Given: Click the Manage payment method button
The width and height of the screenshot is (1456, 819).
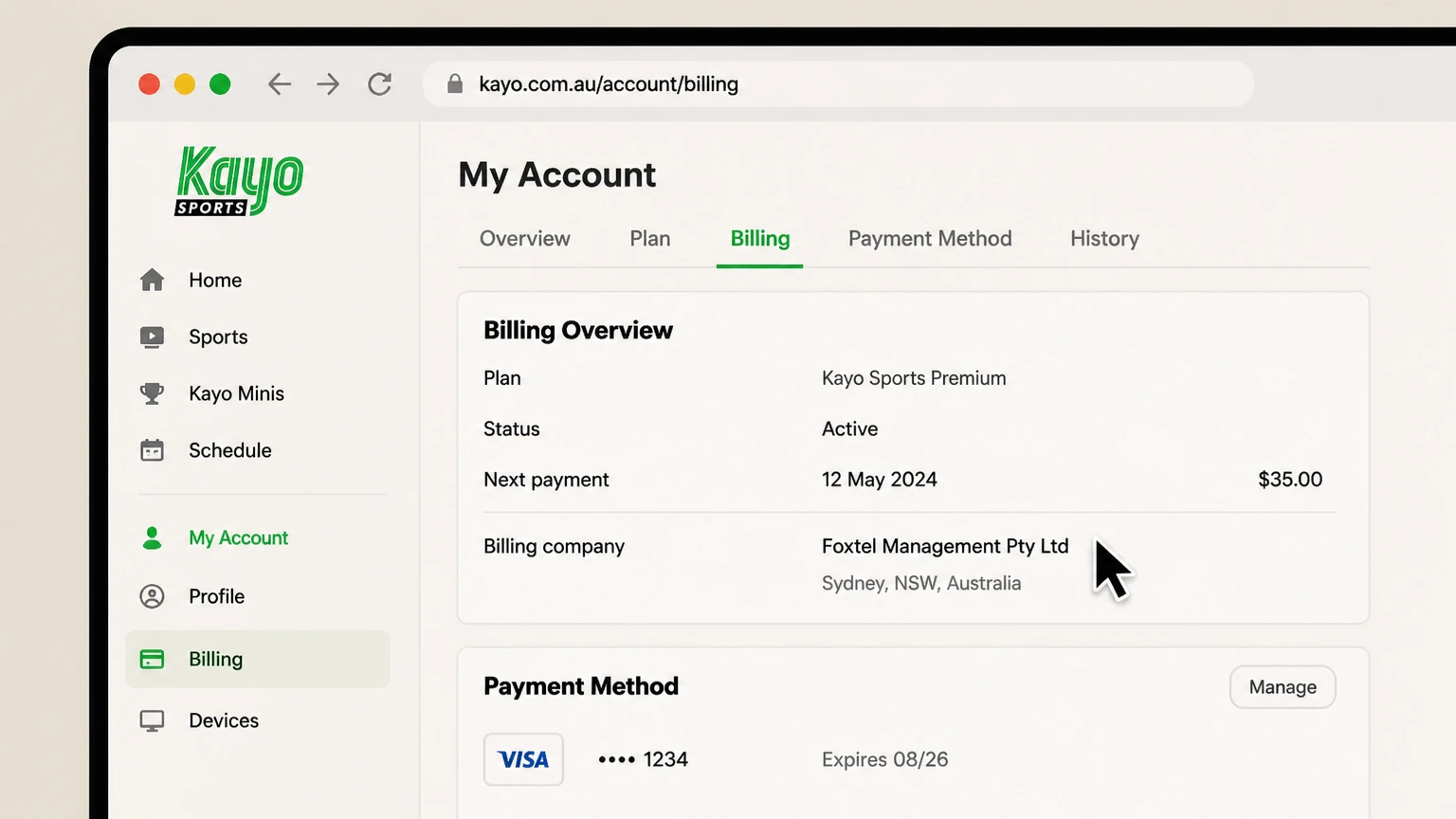Looking at the screenshot, I should point(1283,687).
